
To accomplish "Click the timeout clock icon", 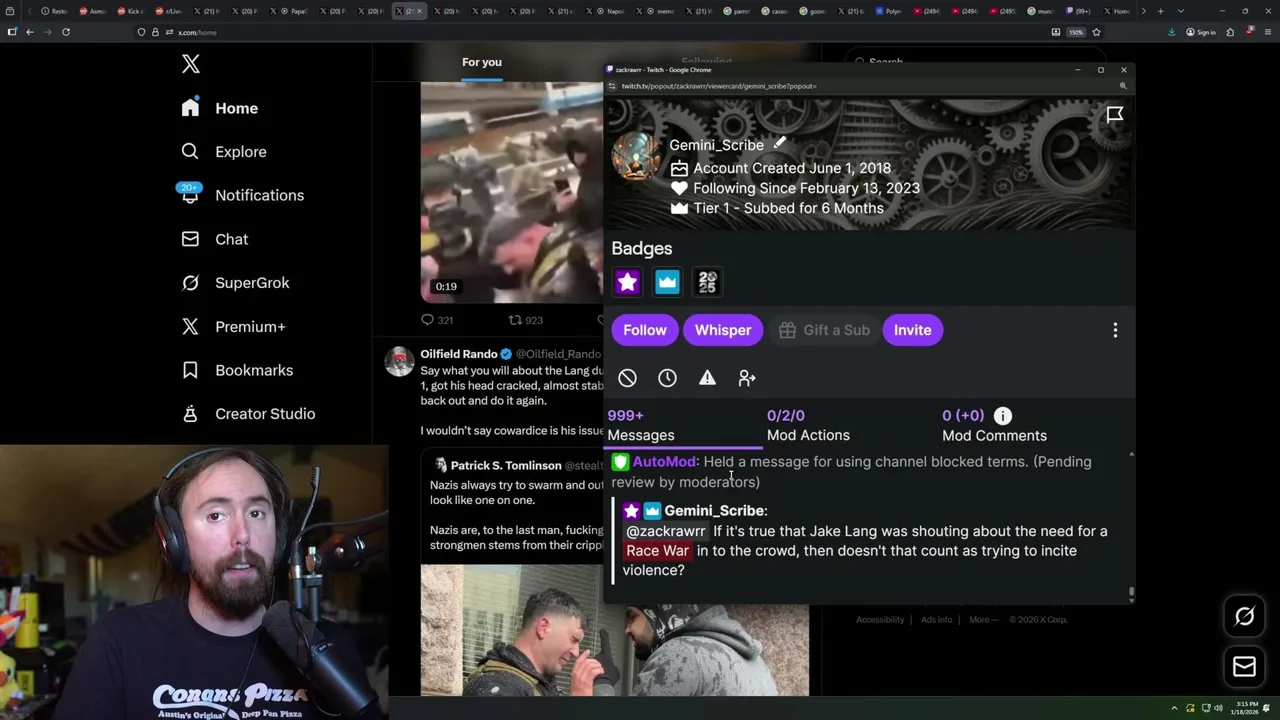I will click(667, 378).
